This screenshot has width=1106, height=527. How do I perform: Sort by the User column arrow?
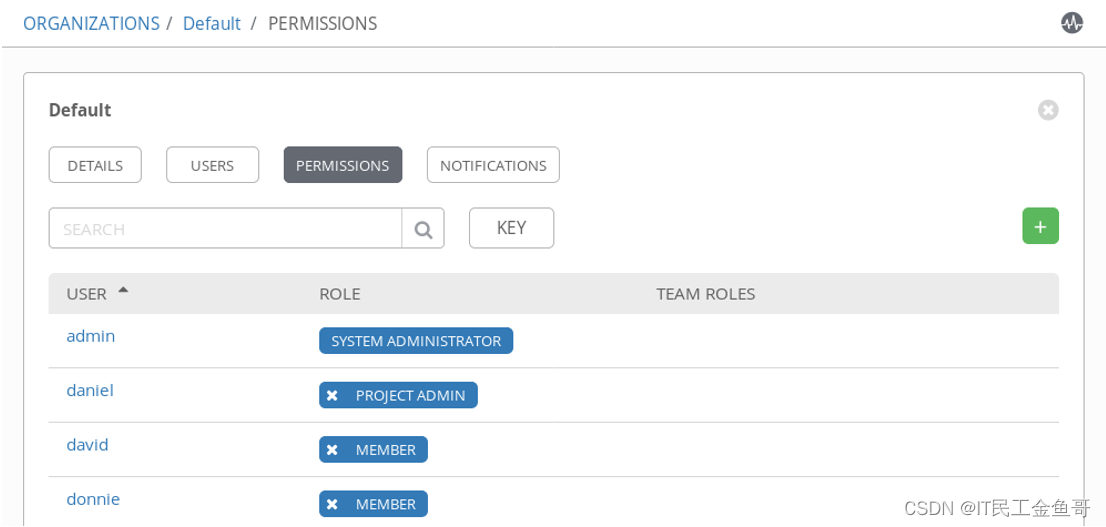pyautogui.click(x=123, y=291)
